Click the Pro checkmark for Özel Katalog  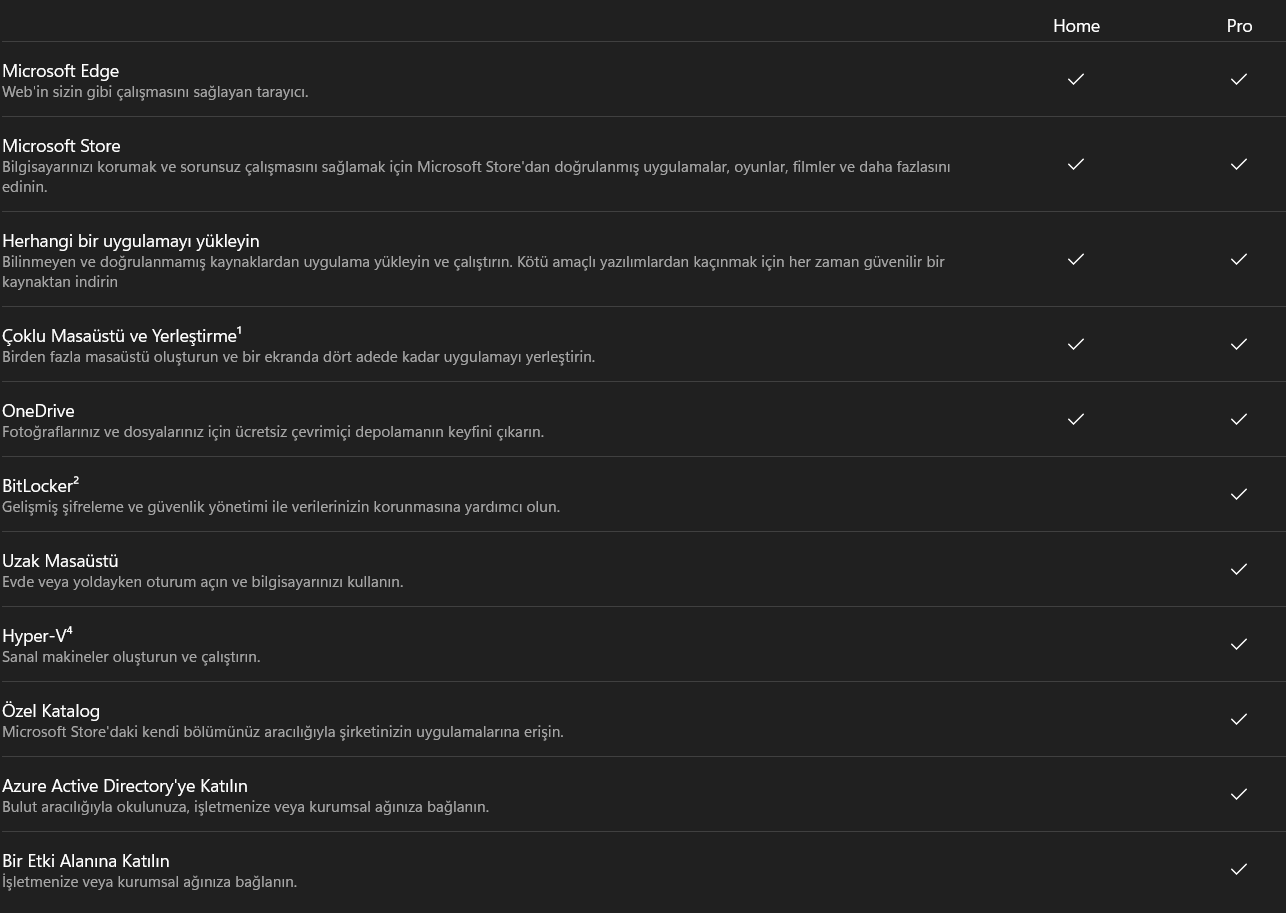(x=1239, y=719)
